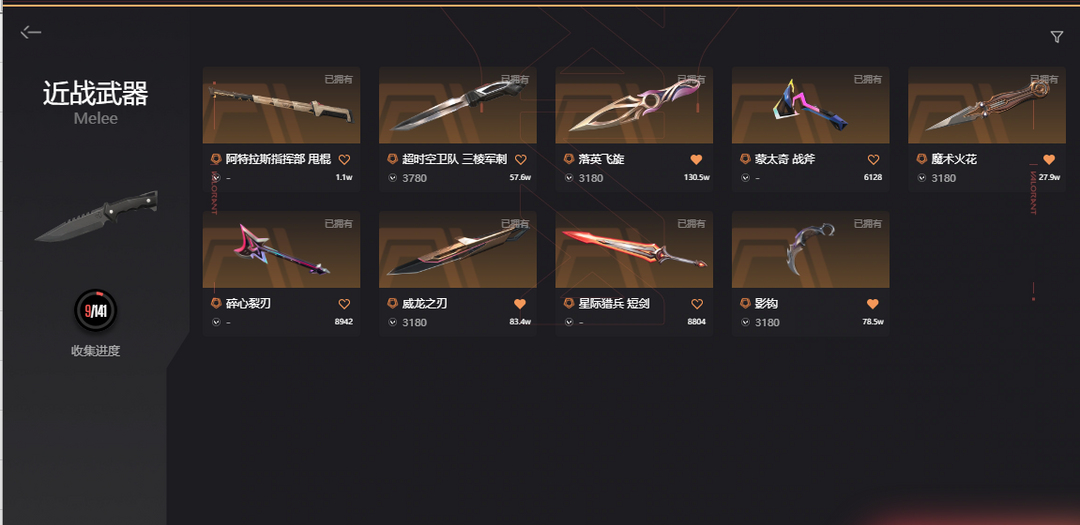Open the 威龙之刃 skin title
The width and height of the screenshot is (1080, 525).
[425, 304]
